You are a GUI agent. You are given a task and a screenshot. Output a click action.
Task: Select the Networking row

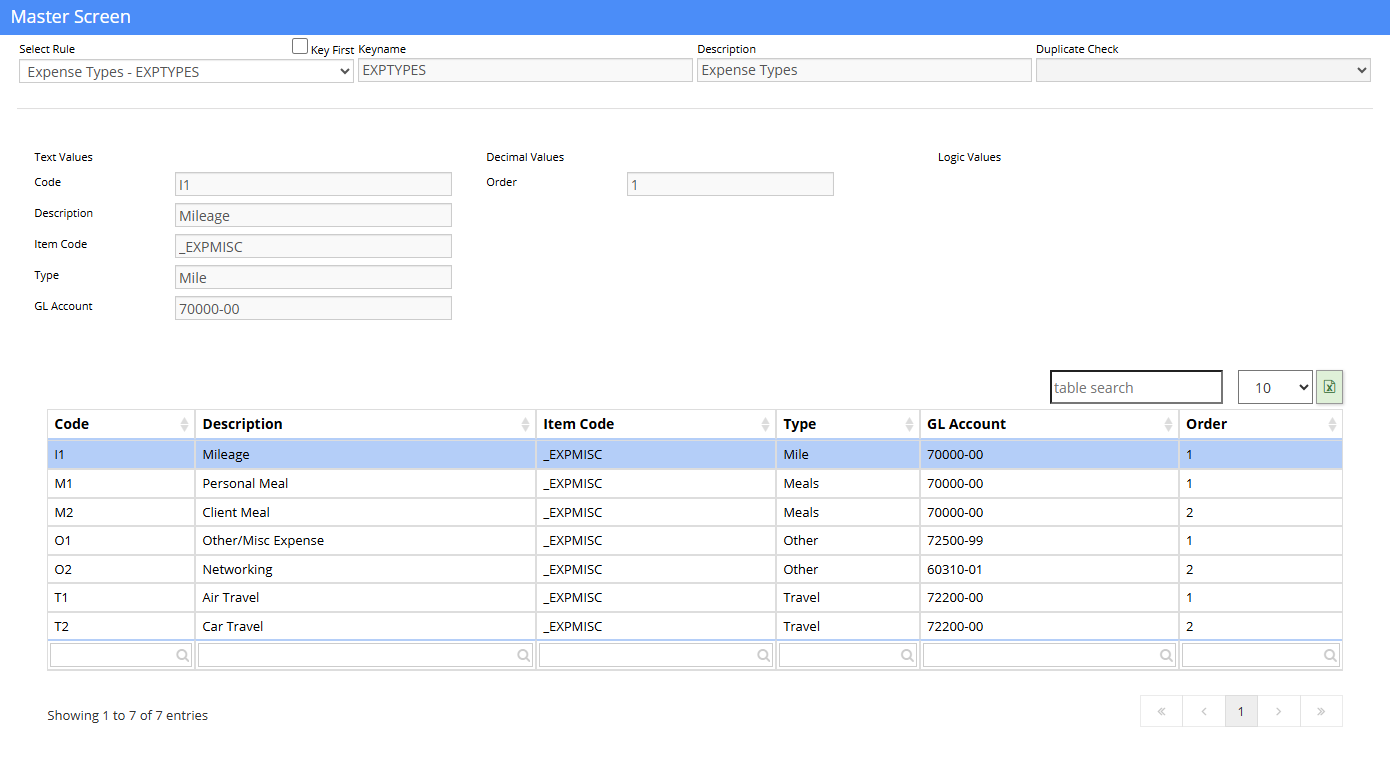695,569
